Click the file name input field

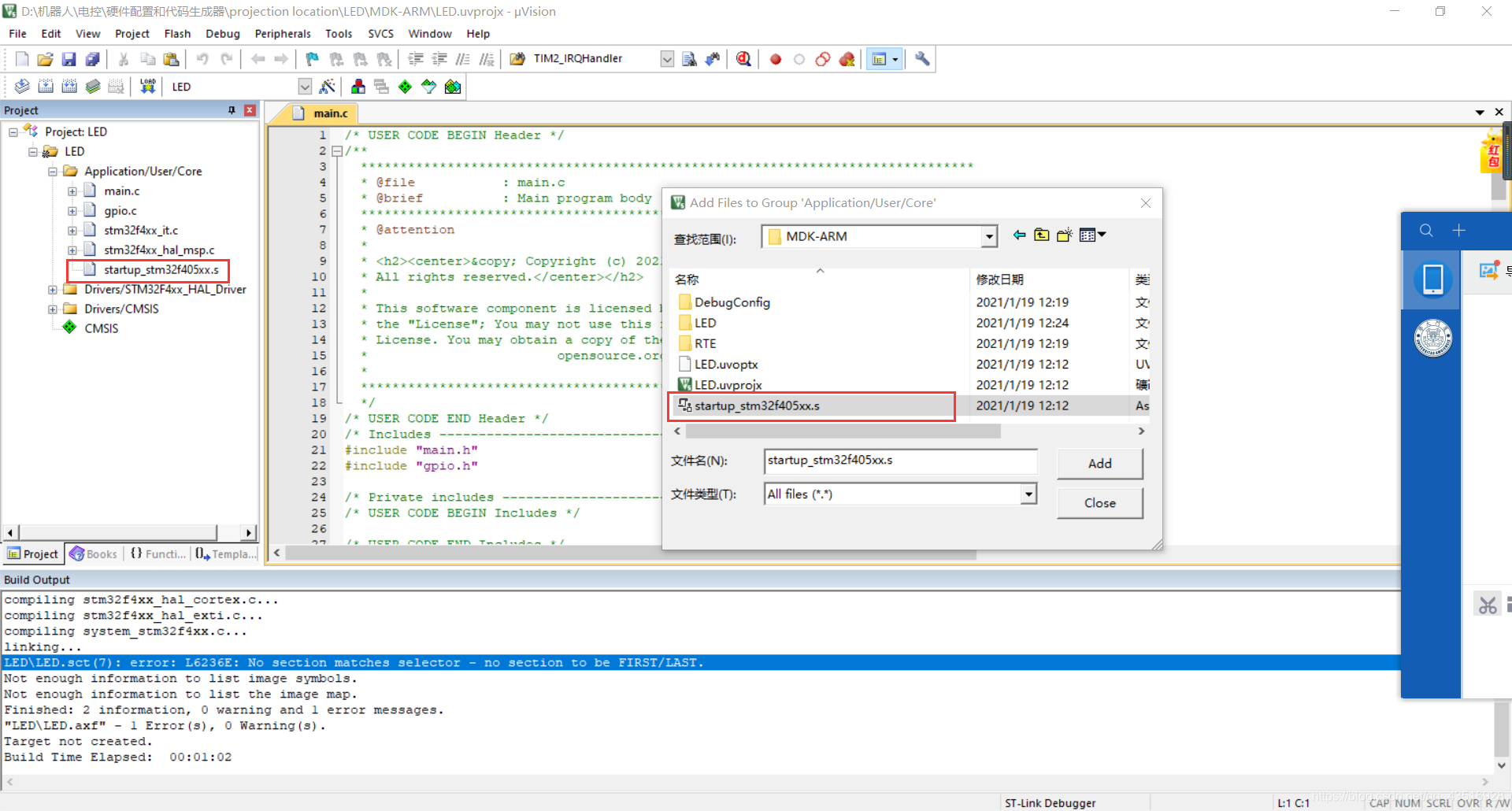coord(900,461)
